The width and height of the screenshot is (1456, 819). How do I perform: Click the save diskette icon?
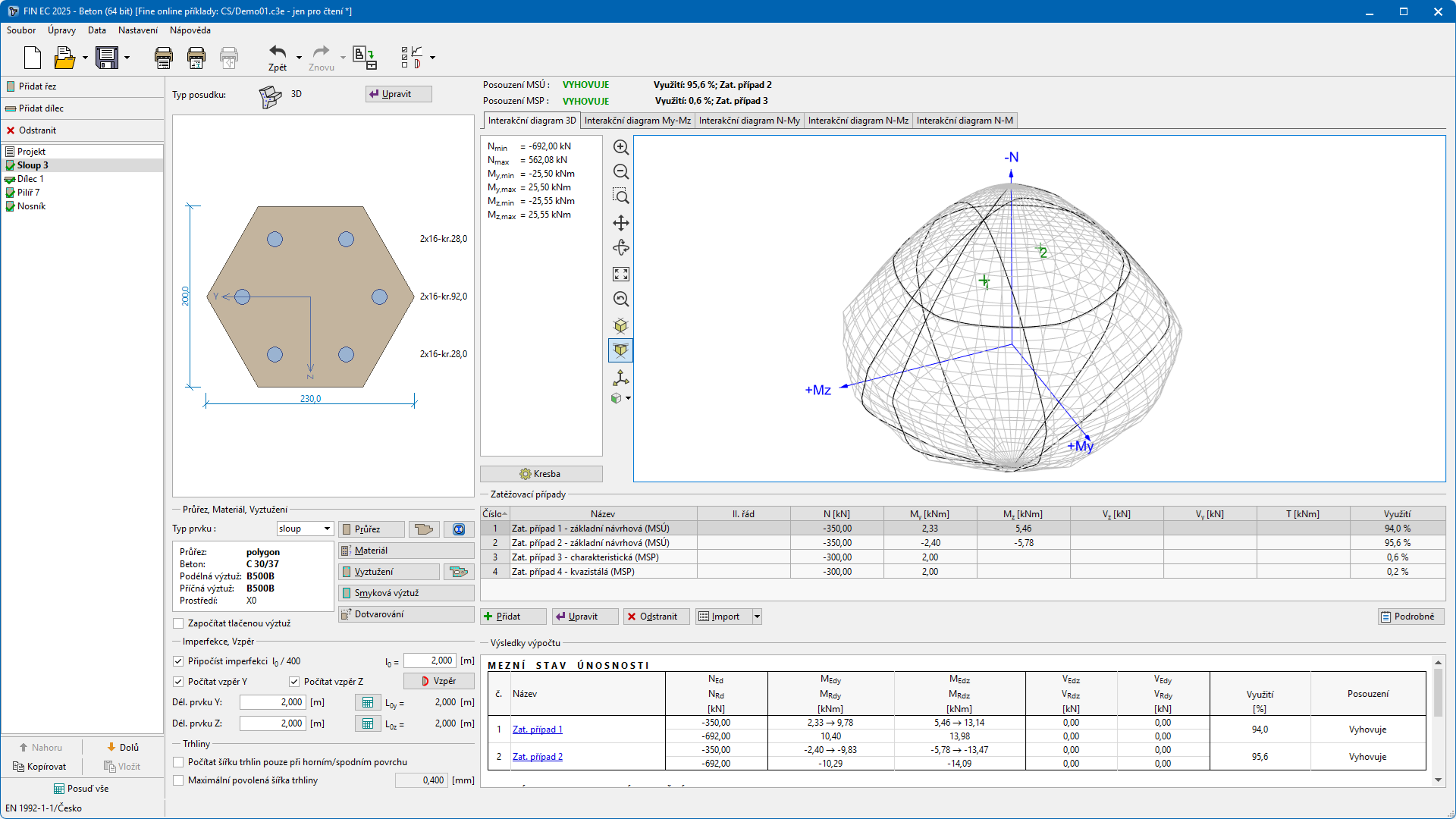107,58
